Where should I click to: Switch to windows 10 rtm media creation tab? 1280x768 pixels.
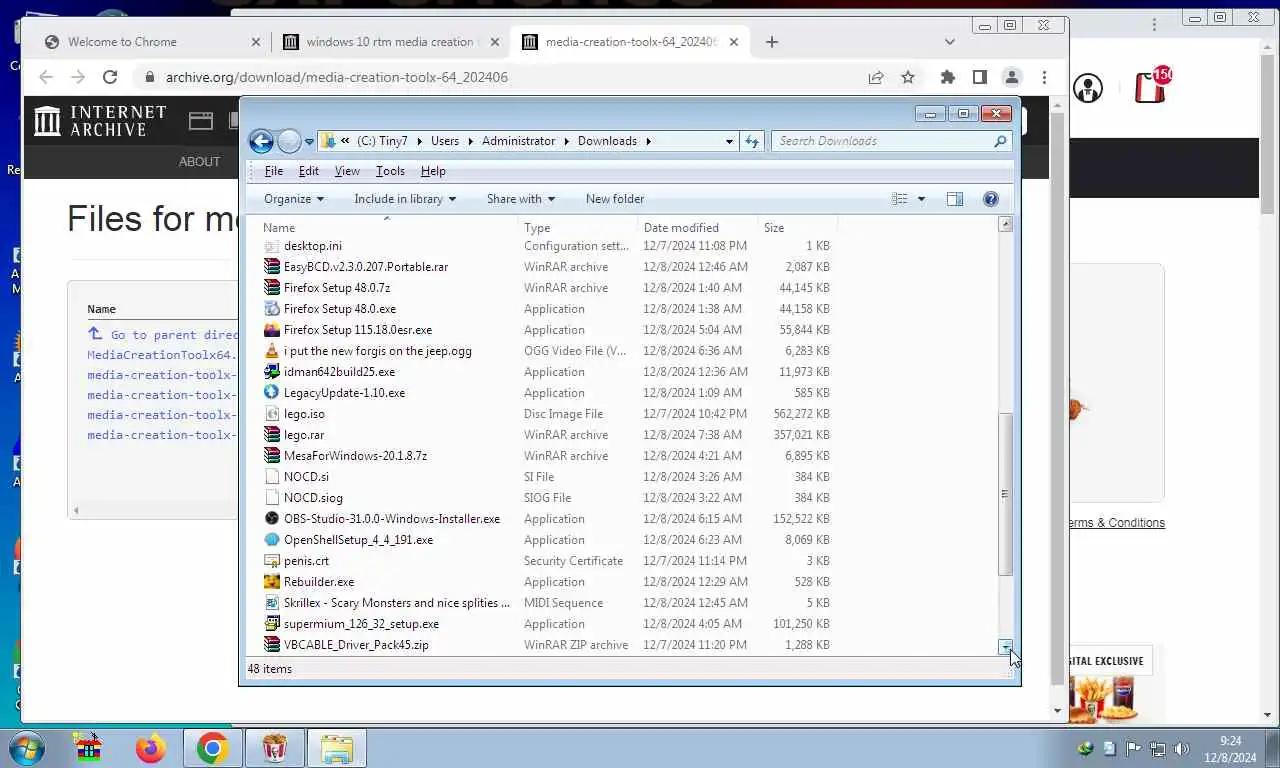coord(388,42)
